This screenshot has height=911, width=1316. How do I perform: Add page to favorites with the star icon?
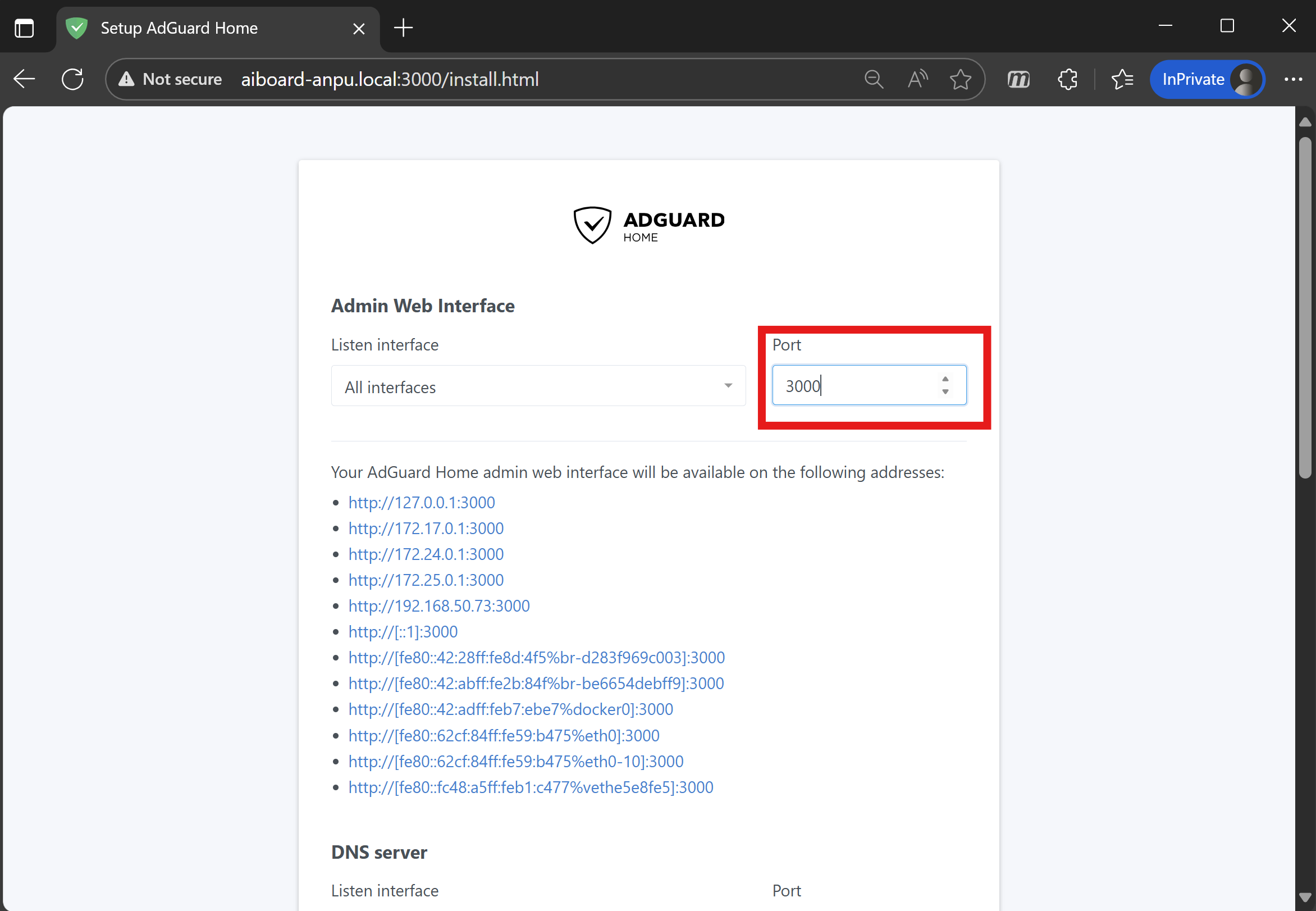click(x=961, y=79)
